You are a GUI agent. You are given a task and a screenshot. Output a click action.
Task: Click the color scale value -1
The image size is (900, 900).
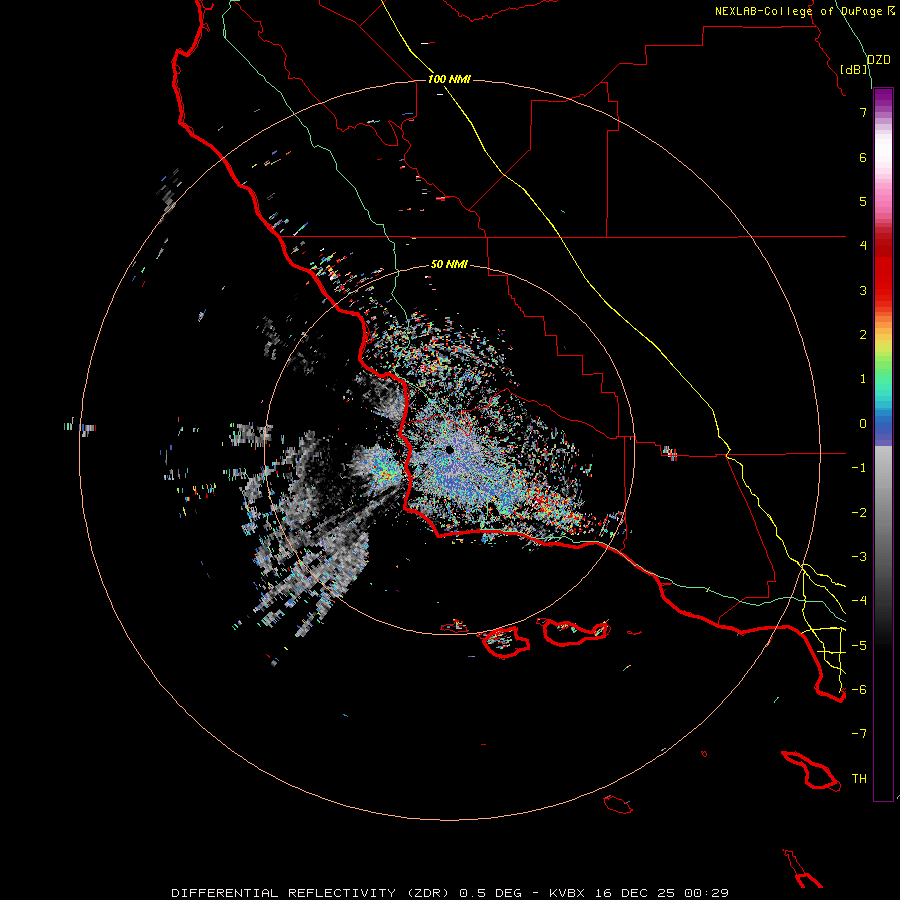tap(859, 468)
